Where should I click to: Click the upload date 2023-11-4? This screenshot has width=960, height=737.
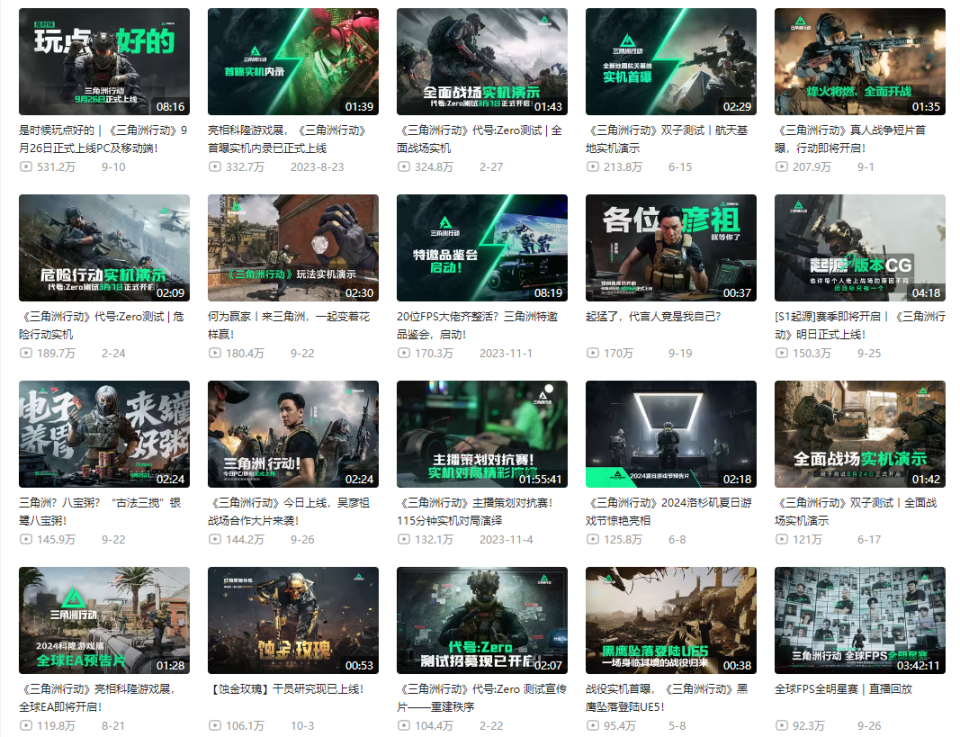point(506,539)
